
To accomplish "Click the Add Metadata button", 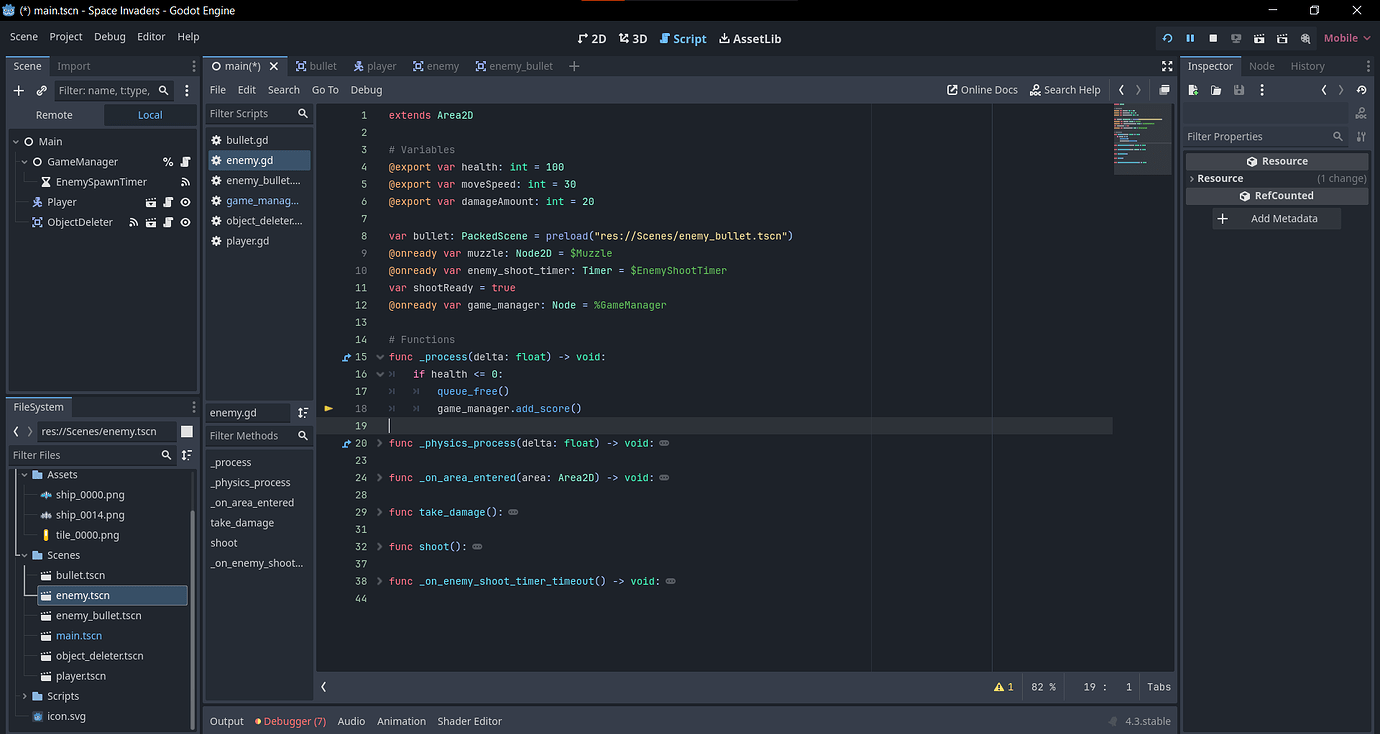I will tap(1277, 219).
